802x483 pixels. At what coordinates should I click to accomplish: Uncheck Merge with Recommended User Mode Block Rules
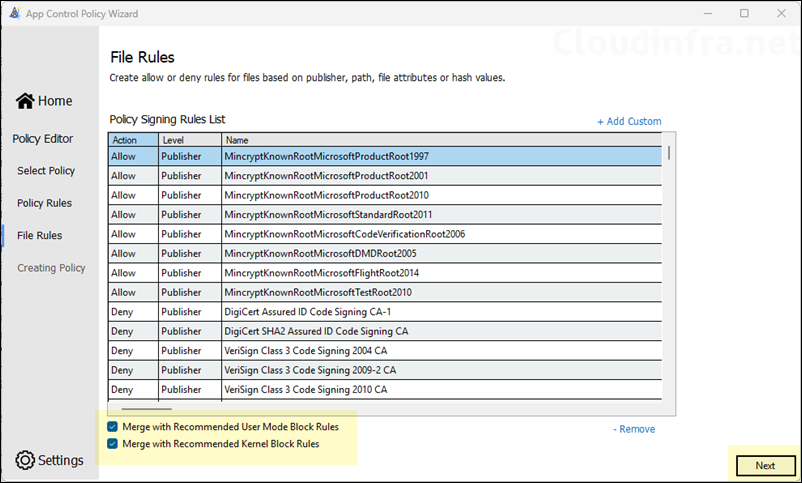[113, 427]
